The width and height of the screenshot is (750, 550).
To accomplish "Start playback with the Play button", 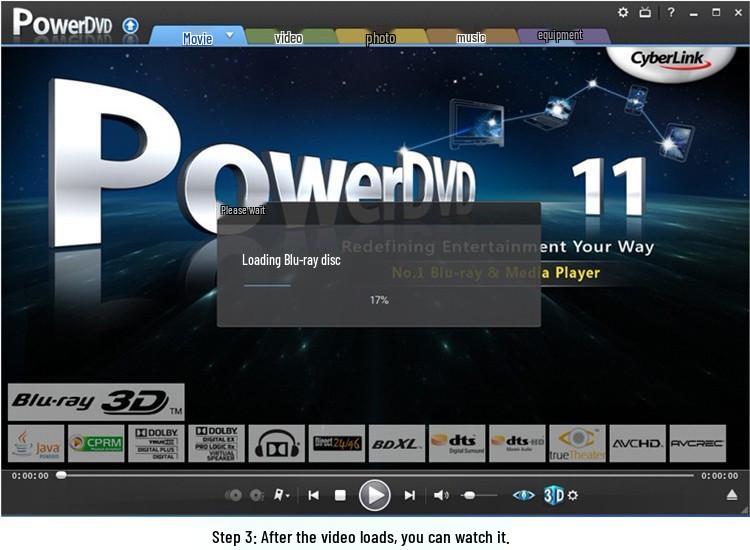I will [x=375, y=495].
